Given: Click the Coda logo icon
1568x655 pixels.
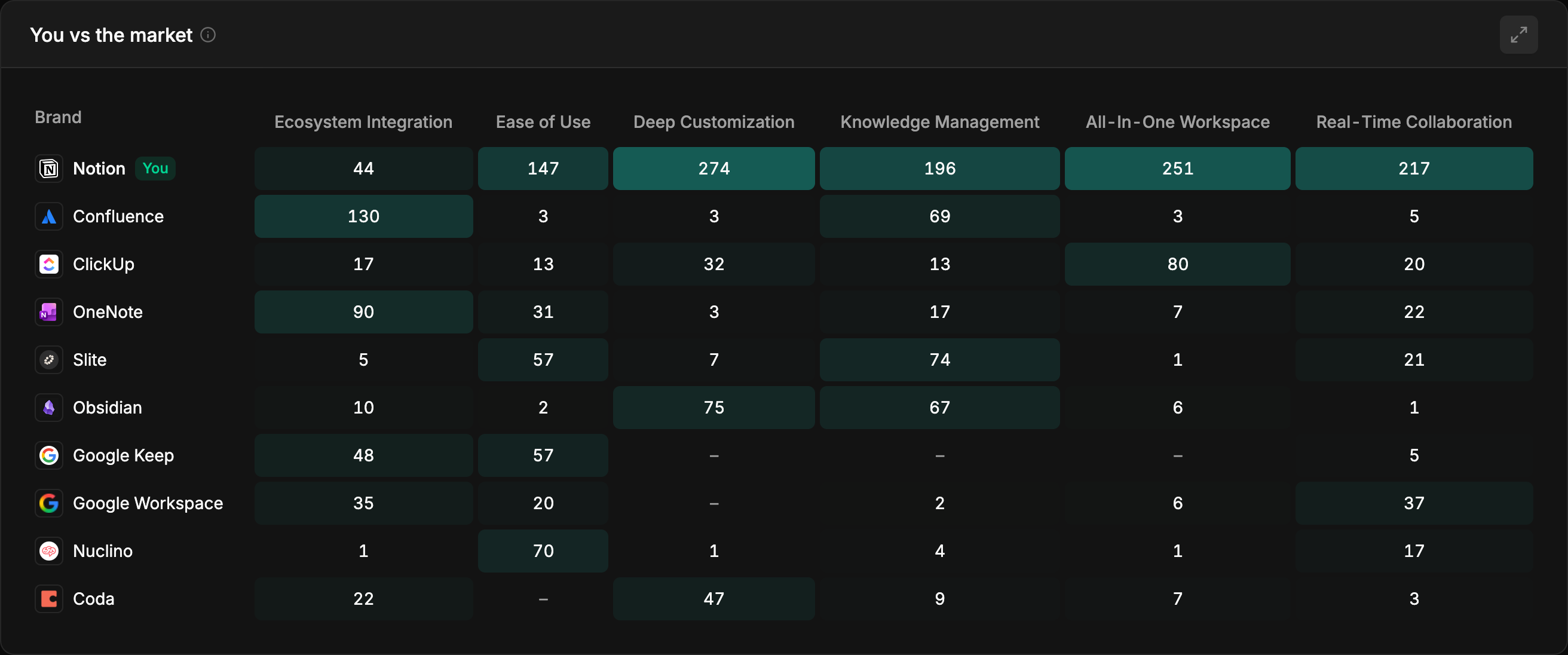Looking at the screenshot, I should [x=48, y=598].
